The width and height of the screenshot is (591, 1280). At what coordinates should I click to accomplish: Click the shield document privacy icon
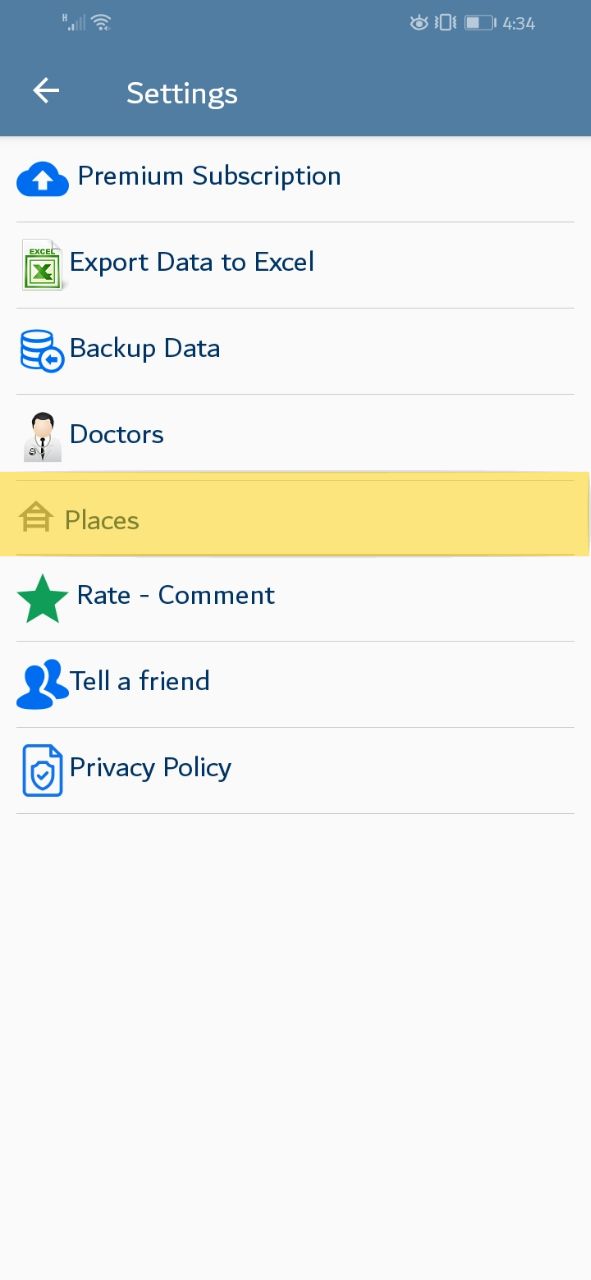click(x=42, y=770)
